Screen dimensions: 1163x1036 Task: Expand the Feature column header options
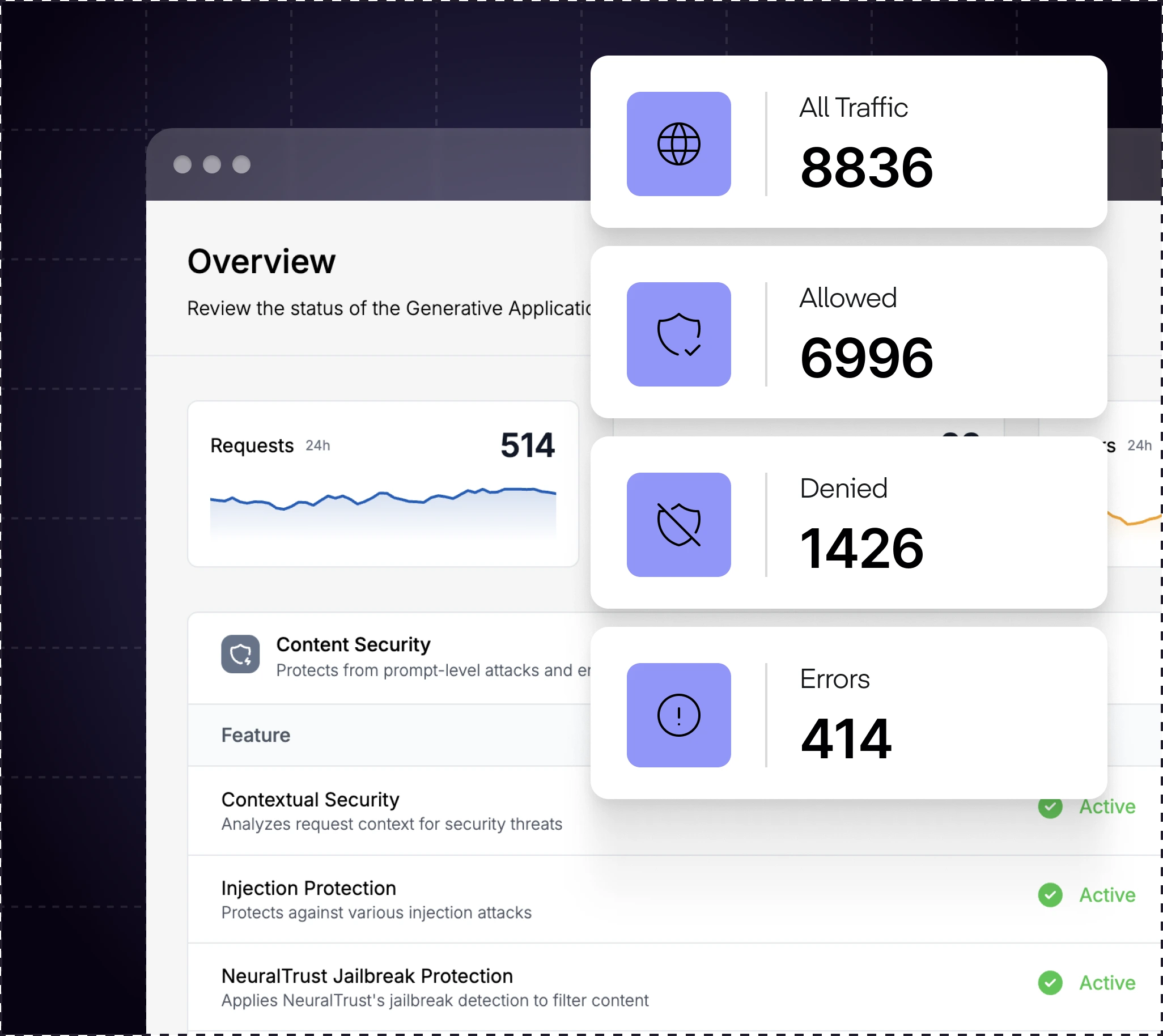coord(255,735)
